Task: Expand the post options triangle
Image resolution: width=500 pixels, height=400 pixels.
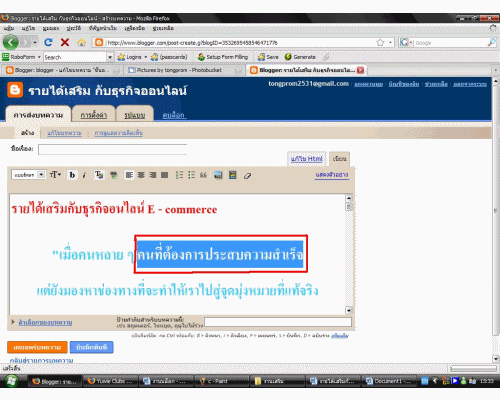Action: pos(13,322)
